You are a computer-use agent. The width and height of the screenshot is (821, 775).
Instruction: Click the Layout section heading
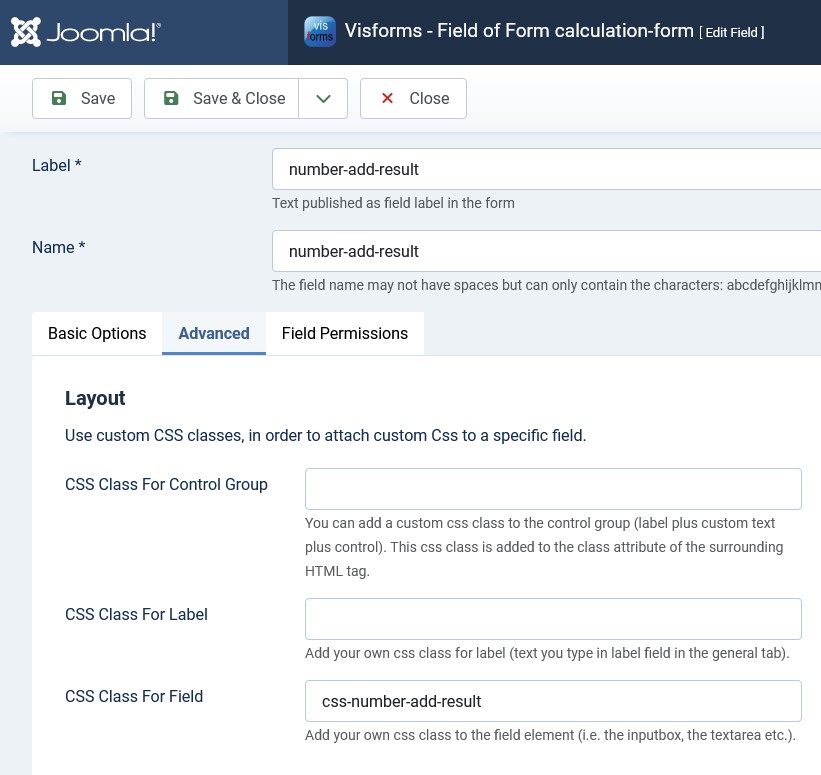[x=95, y=398]
